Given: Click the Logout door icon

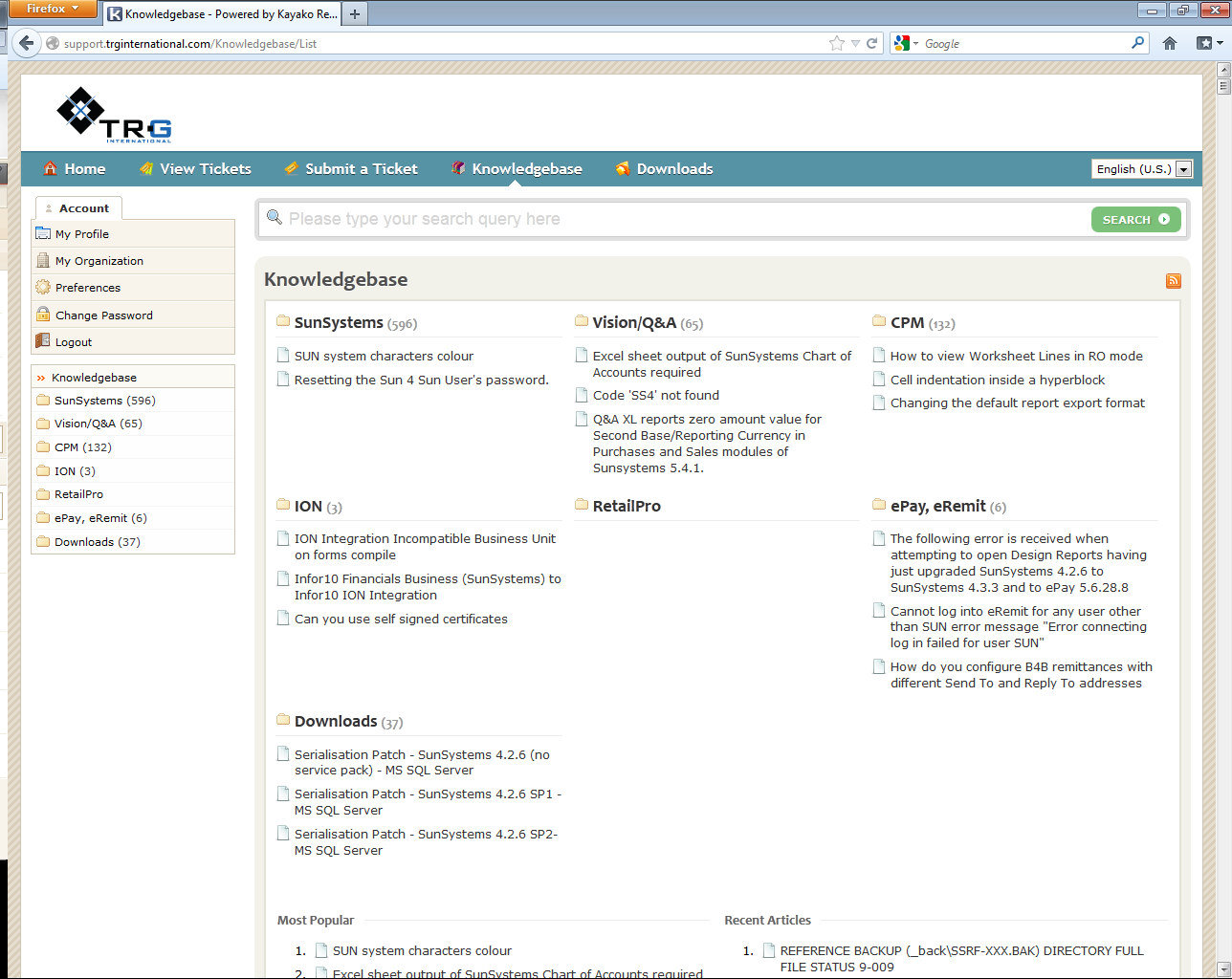Looking at the screenshot, I should tap(43, 341).
